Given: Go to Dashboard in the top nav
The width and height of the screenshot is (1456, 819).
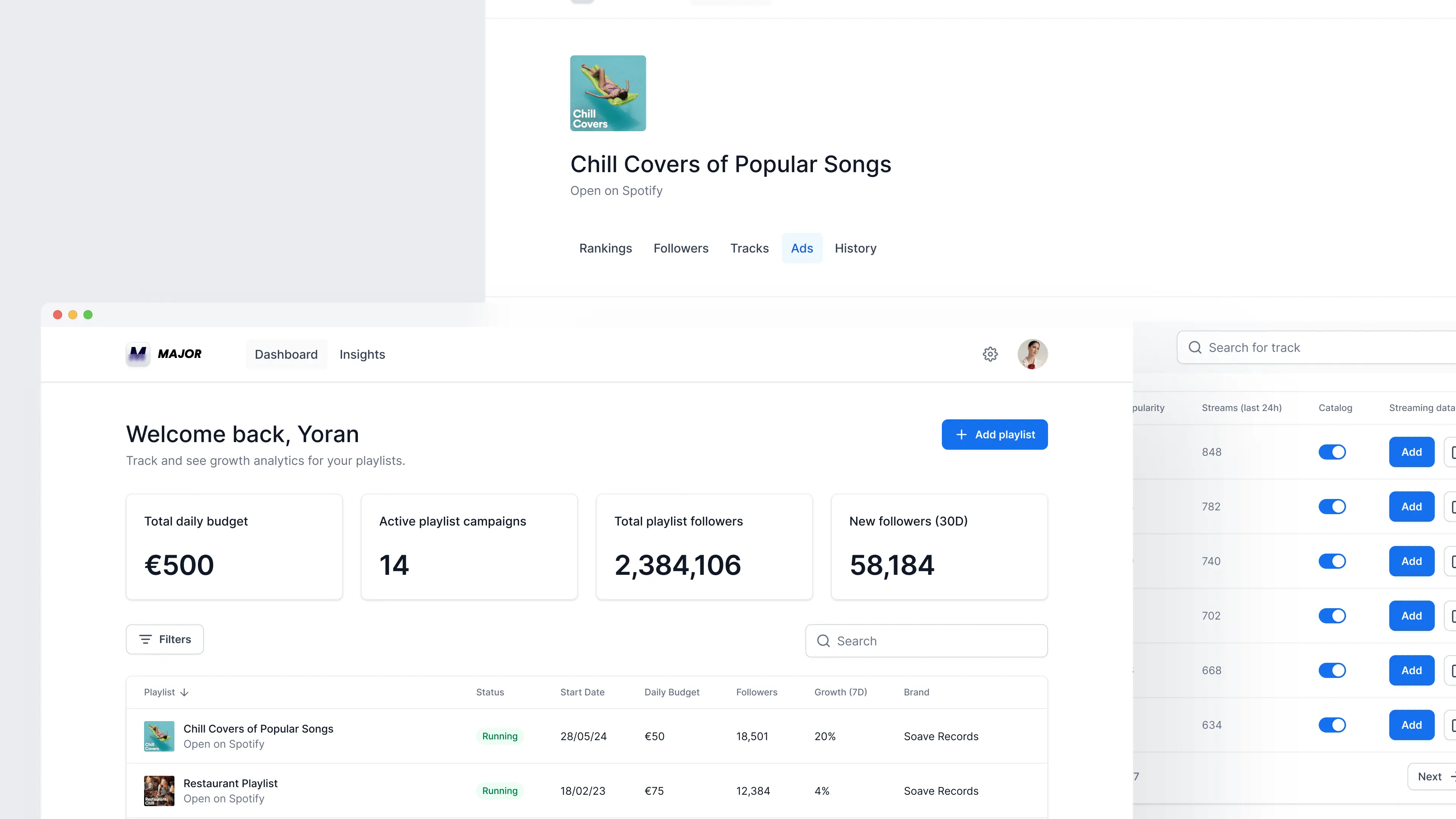Looking at the screenshot, I should click(x=286, y=355).
